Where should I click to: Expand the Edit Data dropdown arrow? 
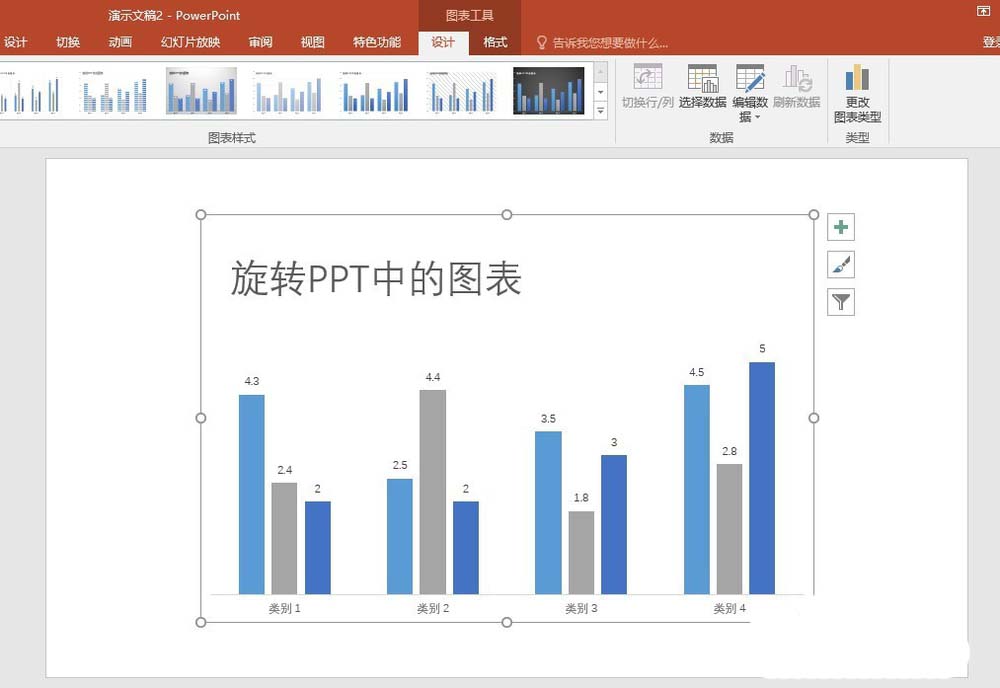tap(758, 117)
